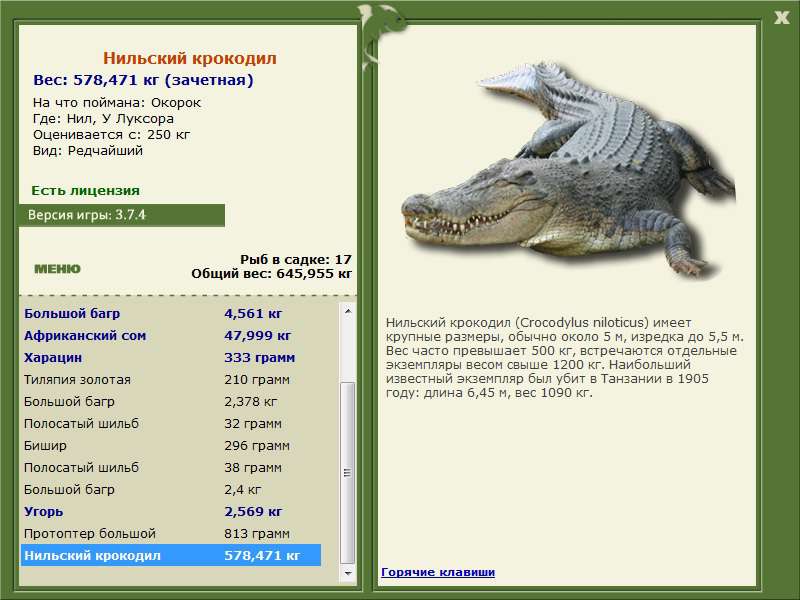800x600 pixels.
Task: Click the Нильский крокодил title heading
Action: click(189, 58)
